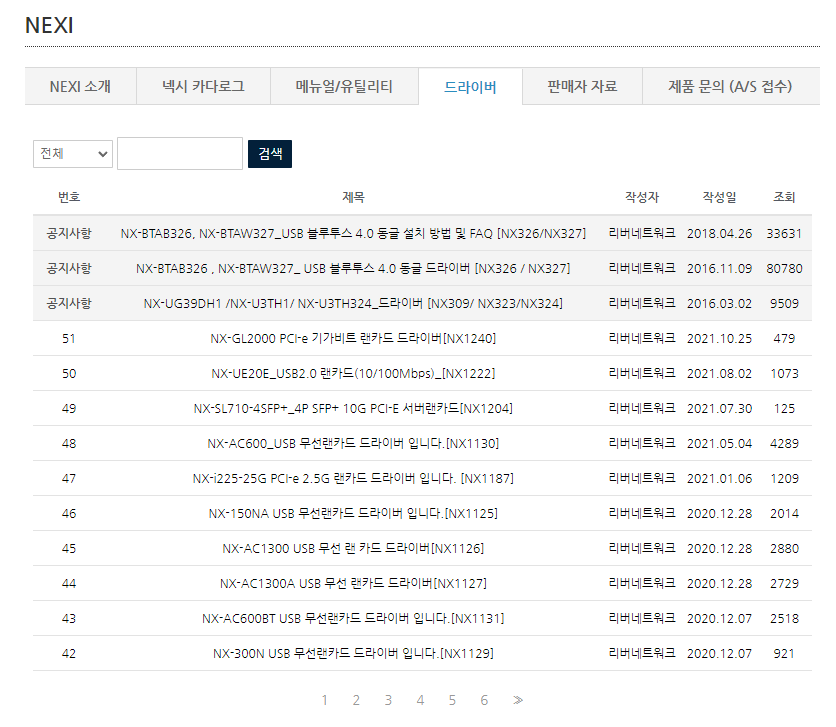Click 리버네트워크 author in row 50
836x727 pixels.
[x=642, y=373]
